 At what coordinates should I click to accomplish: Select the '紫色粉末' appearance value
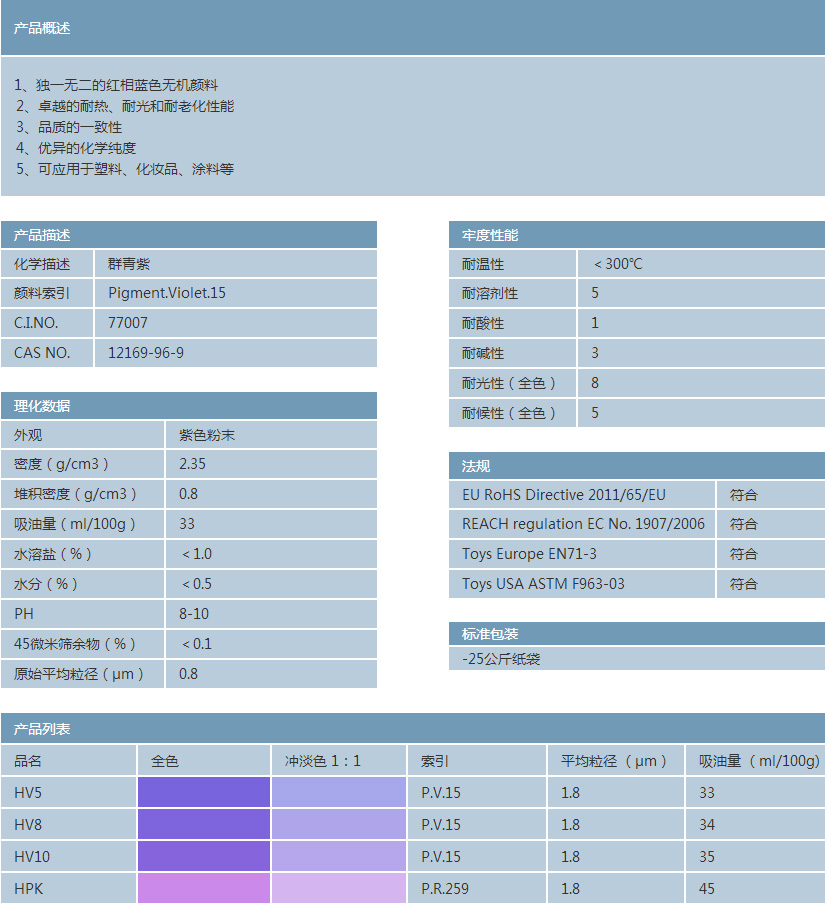[x=207, y=435]
